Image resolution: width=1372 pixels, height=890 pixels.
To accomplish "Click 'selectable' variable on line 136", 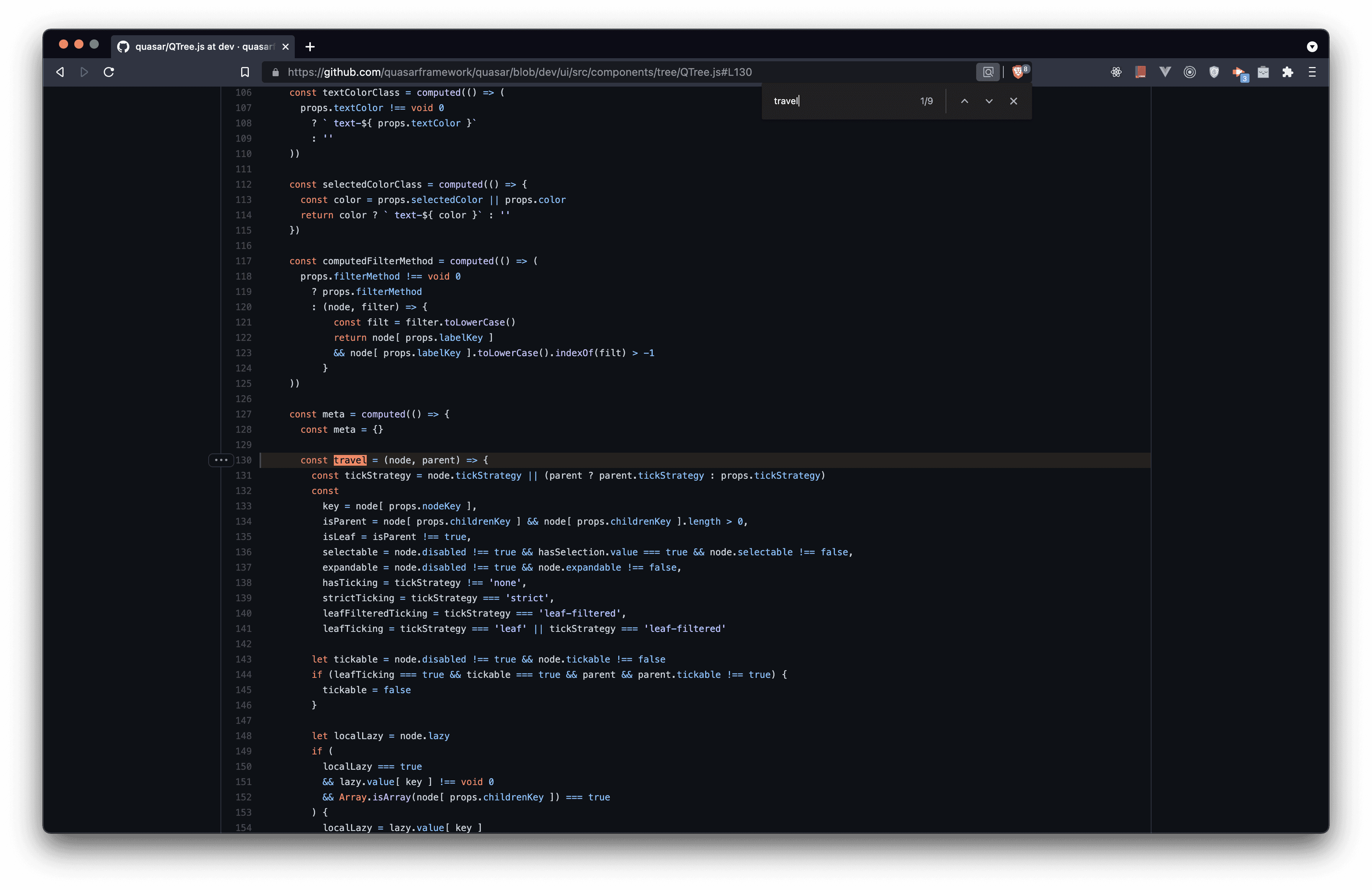I will [x=350, y=551].
